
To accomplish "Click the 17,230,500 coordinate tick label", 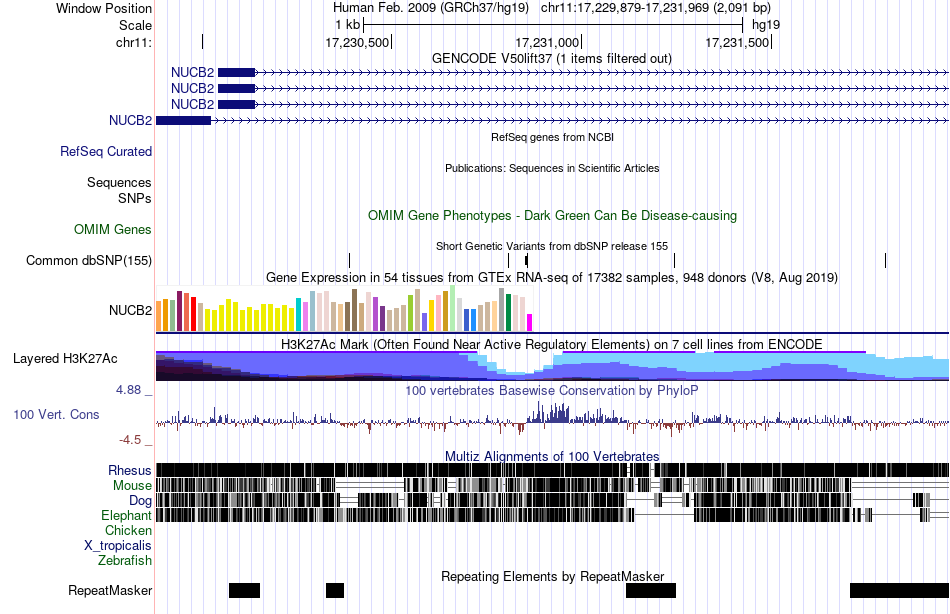I will pyautogui.click(x=357, y=42).
